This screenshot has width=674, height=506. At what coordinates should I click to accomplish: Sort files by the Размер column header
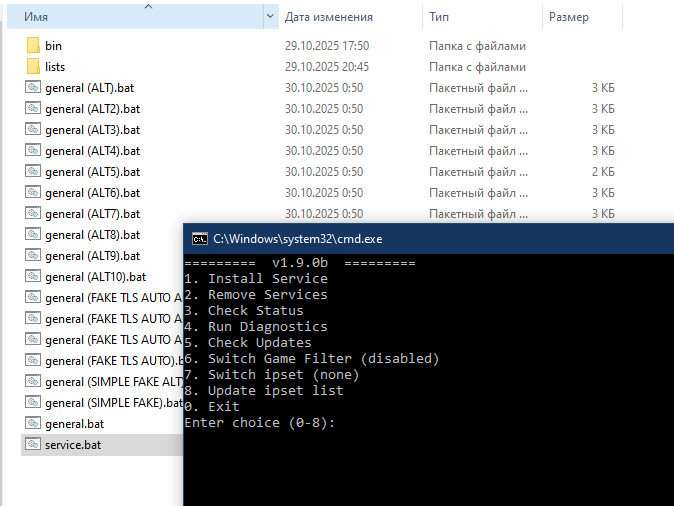pyautogui.click(x=582, y=17)
